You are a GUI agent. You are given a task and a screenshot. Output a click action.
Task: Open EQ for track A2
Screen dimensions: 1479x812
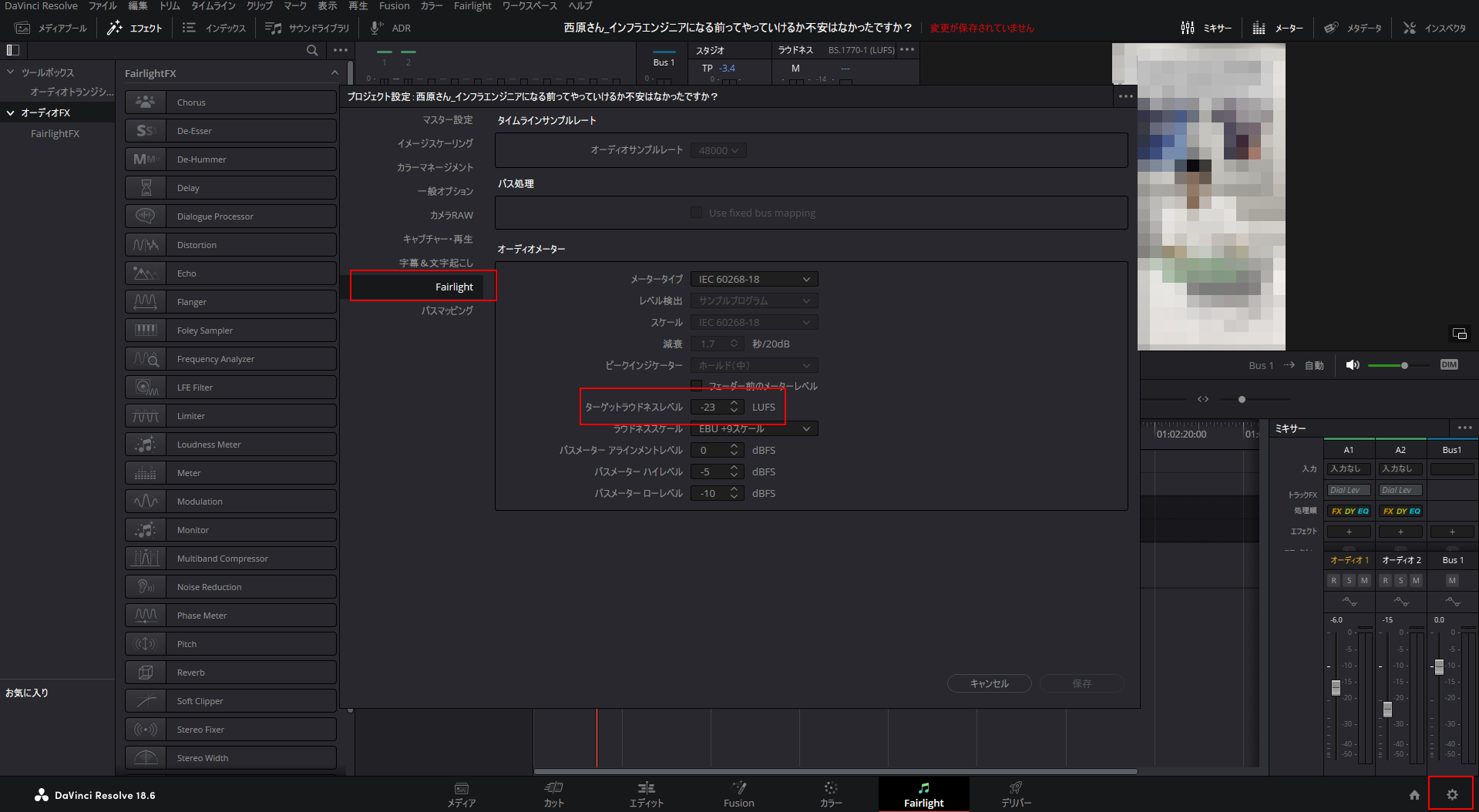(x=1415, y=511)
